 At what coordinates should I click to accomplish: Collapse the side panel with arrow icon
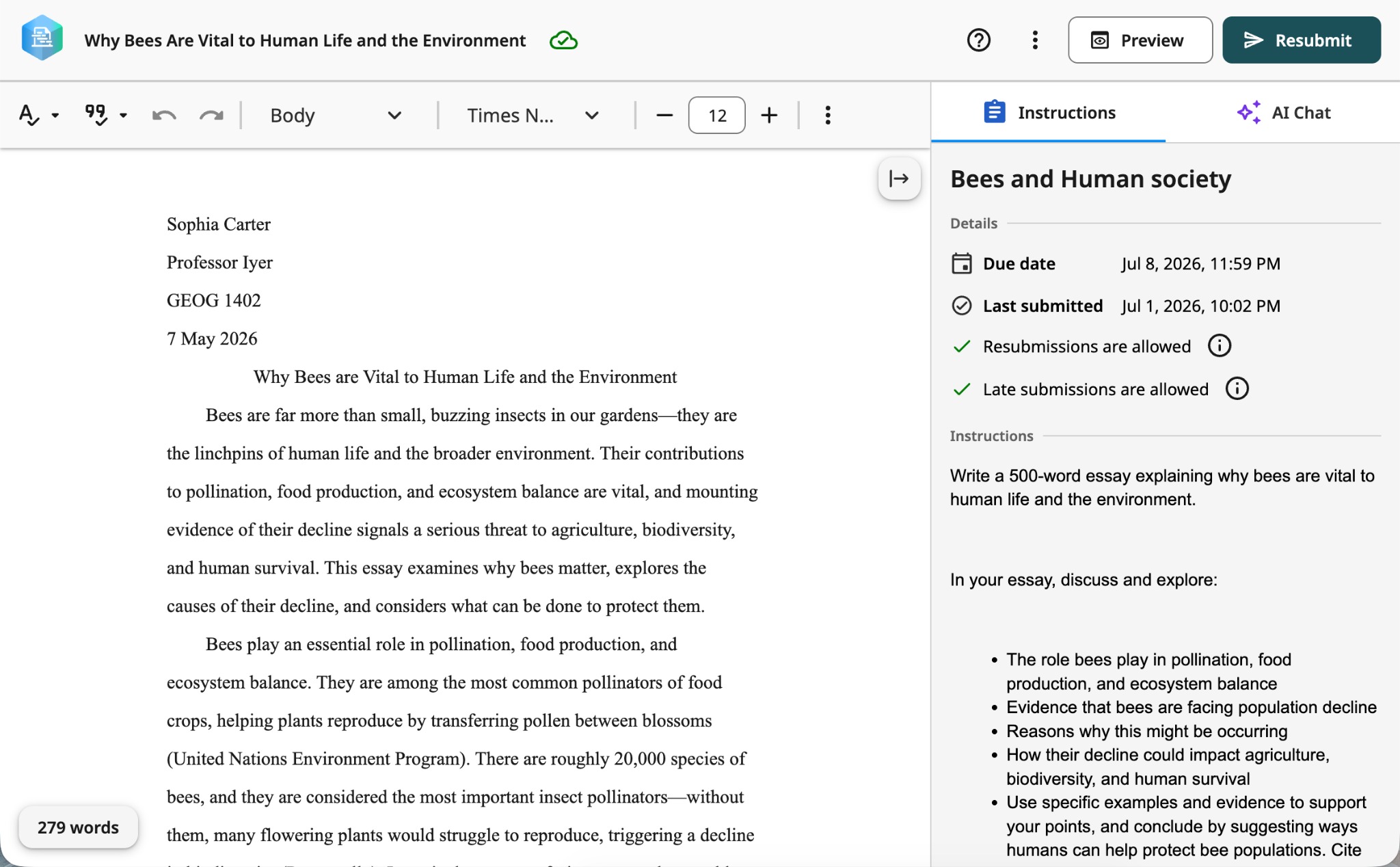(x=899, y=178)
